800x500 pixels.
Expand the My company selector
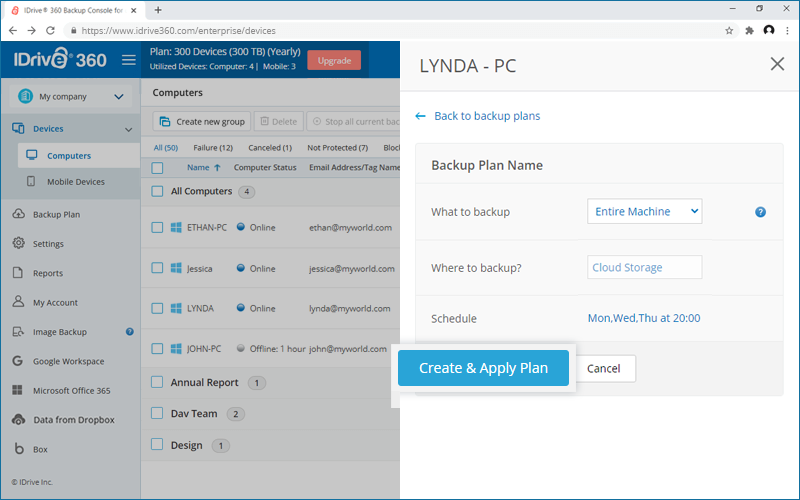[x=70, y=96]
